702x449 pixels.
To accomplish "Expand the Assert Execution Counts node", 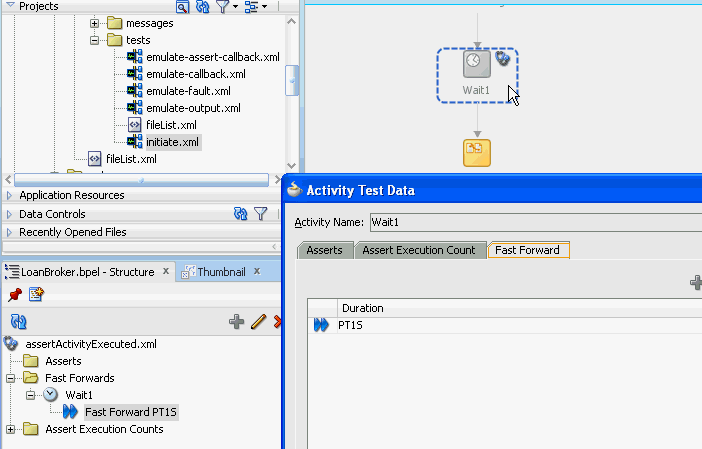I will tap(10, 429).
